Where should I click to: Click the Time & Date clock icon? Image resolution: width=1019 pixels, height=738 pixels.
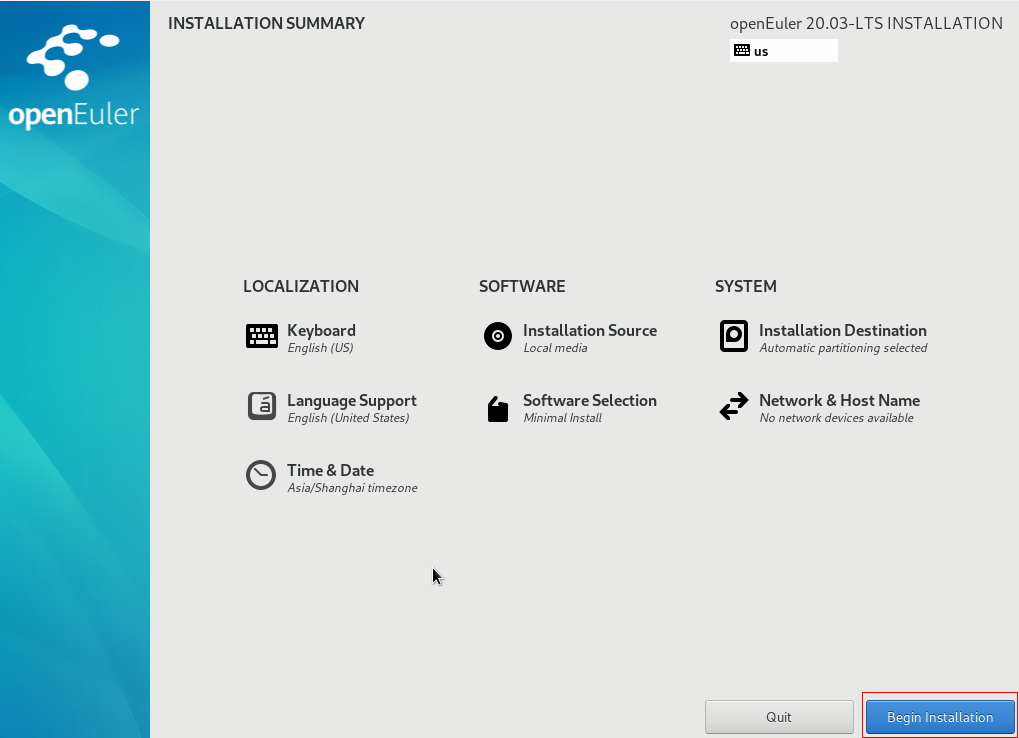261,475
